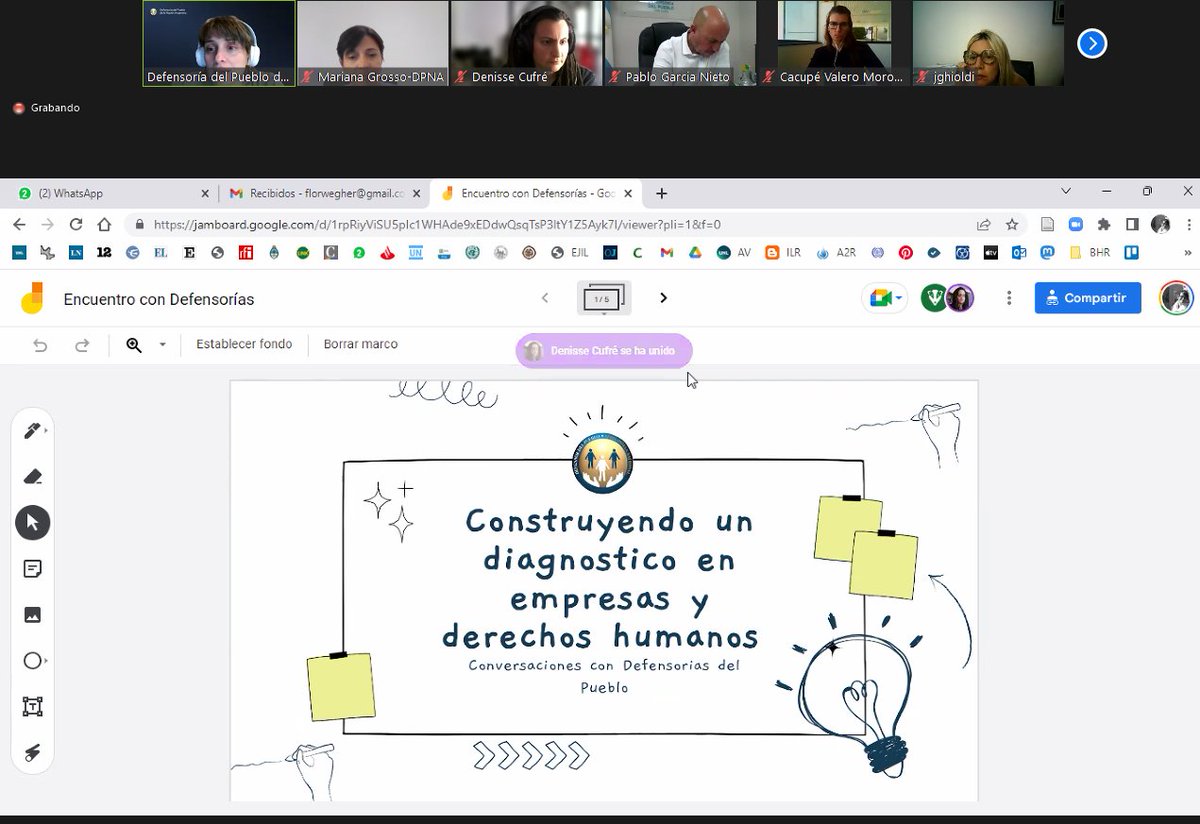
Task: Undo the last action
Action: [x=40, y=345]
